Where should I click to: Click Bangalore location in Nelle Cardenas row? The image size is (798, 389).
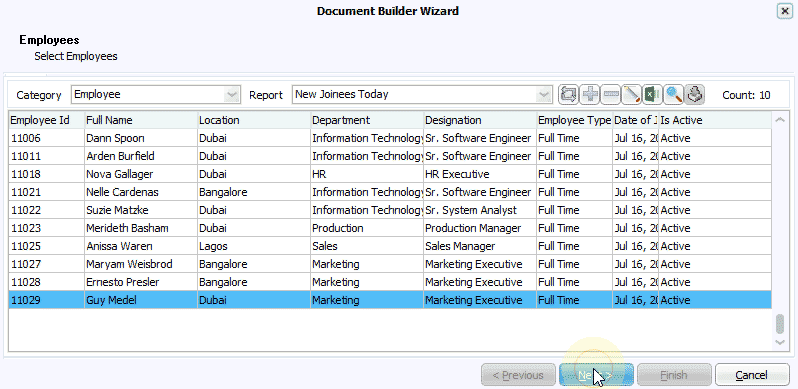pos(254,192)
